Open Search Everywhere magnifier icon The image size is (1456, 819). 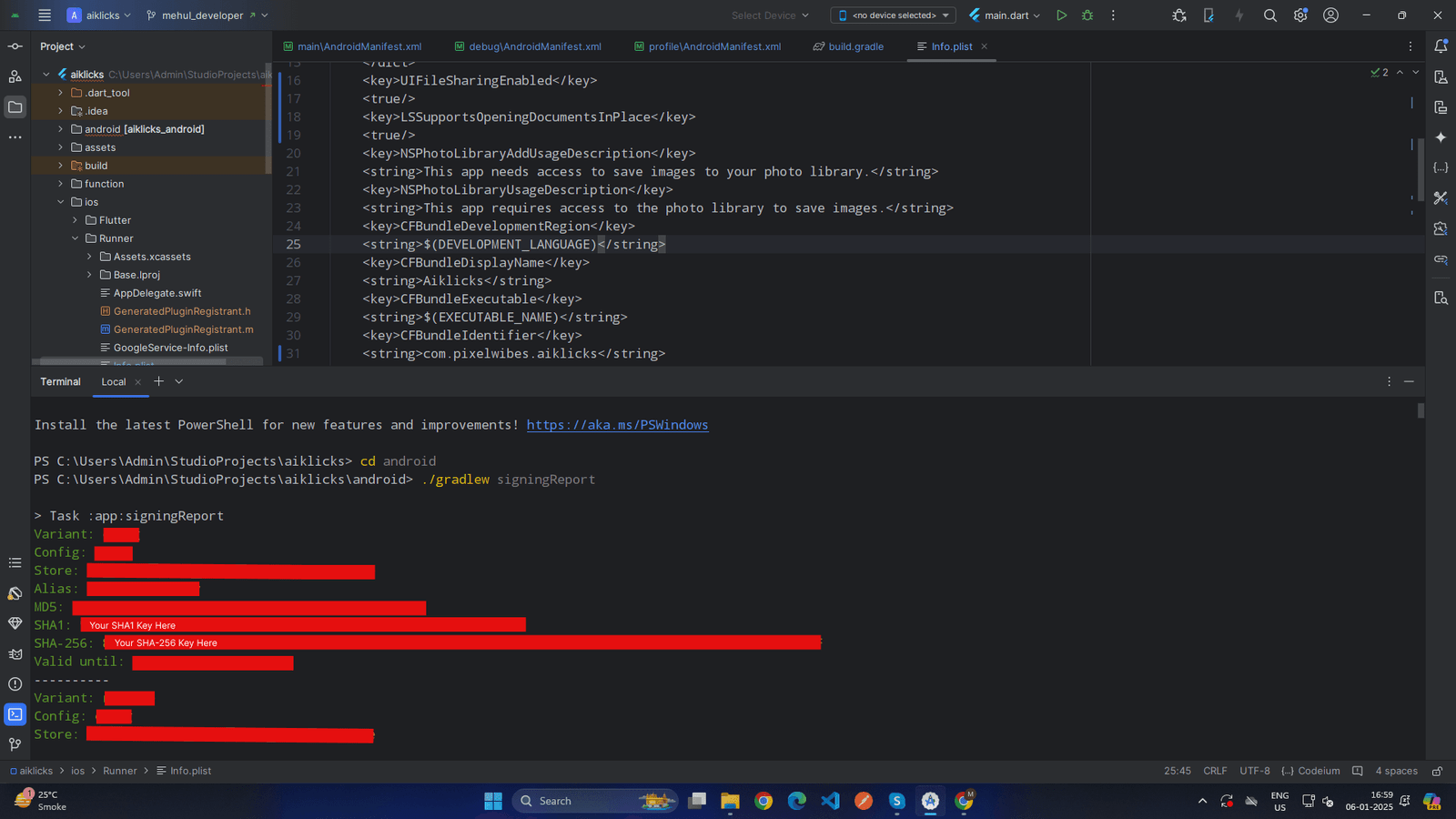(1270, 15)
